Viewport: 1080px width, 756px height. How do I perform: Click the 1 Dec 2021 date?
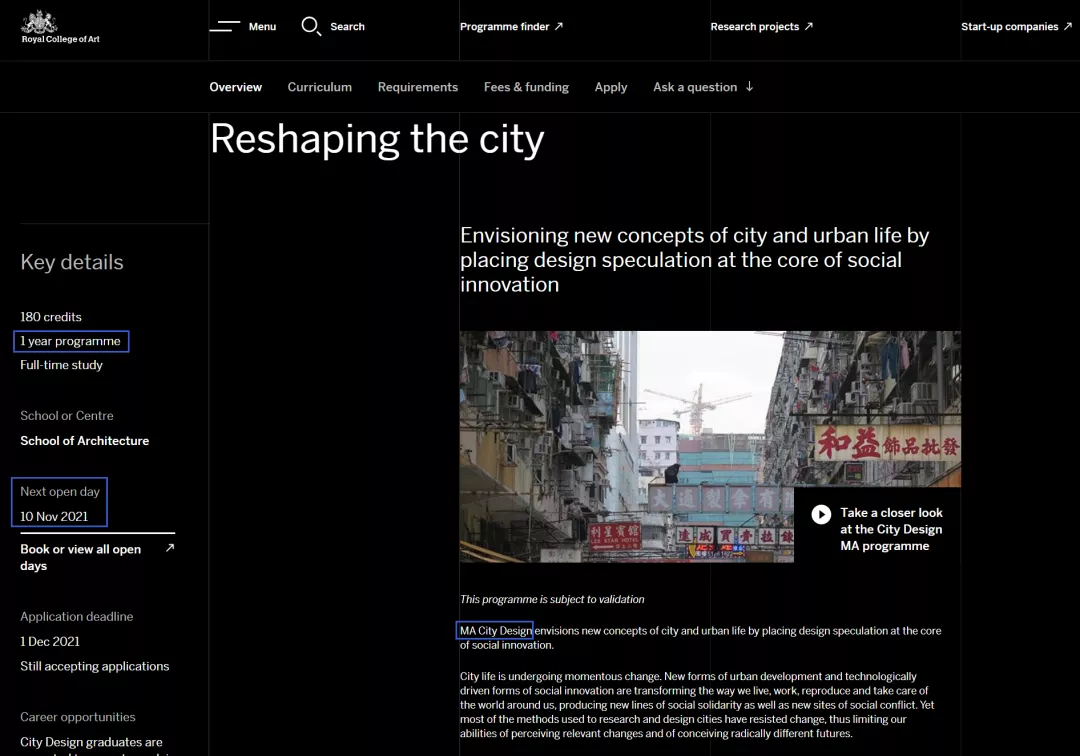pyautogui.click(x=50, y=642)
